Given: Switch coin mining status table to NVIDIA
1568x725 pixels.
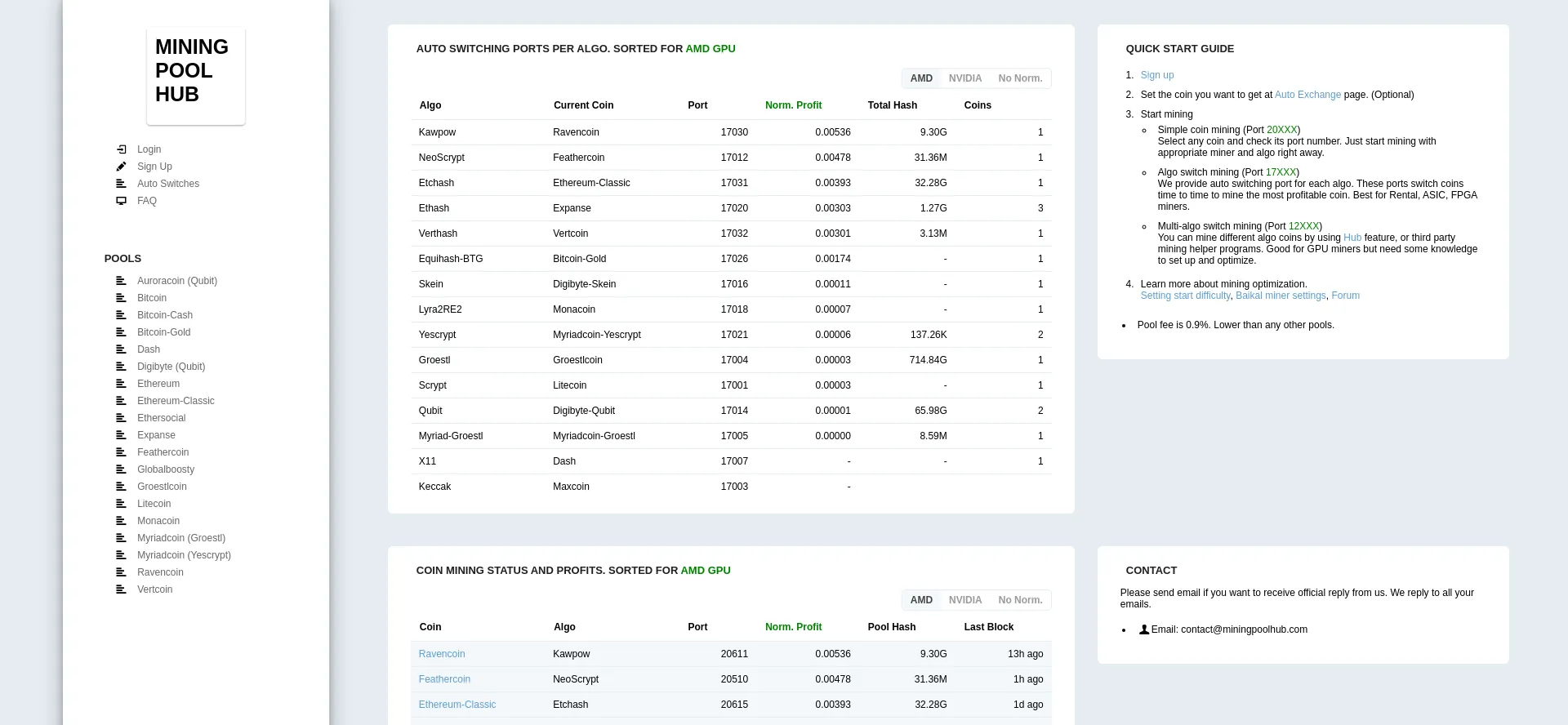Looking at the screenshot, I should pyautogui.click(x=964, y=600).
